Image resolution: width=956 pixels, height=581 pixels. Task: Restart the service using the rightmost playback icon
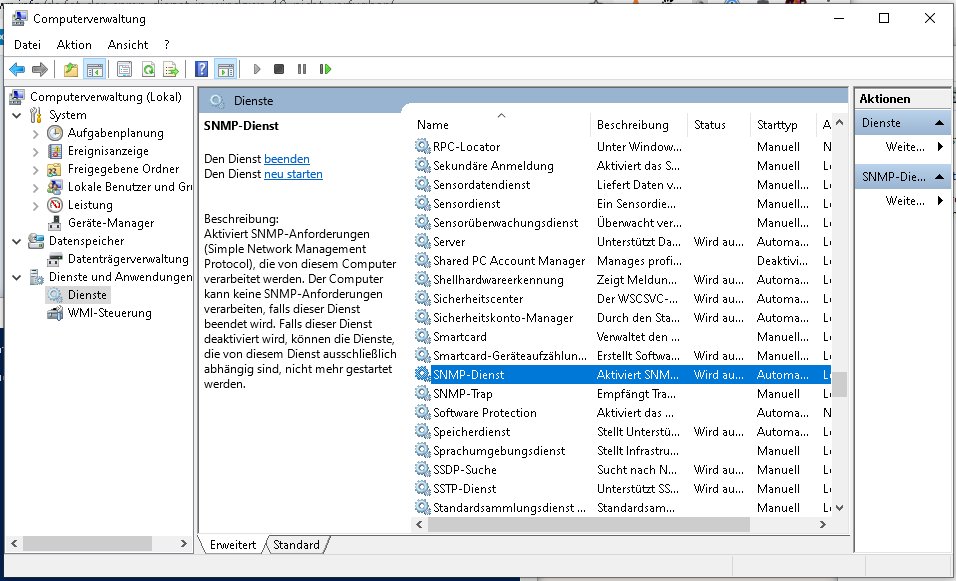pos(325,68)
